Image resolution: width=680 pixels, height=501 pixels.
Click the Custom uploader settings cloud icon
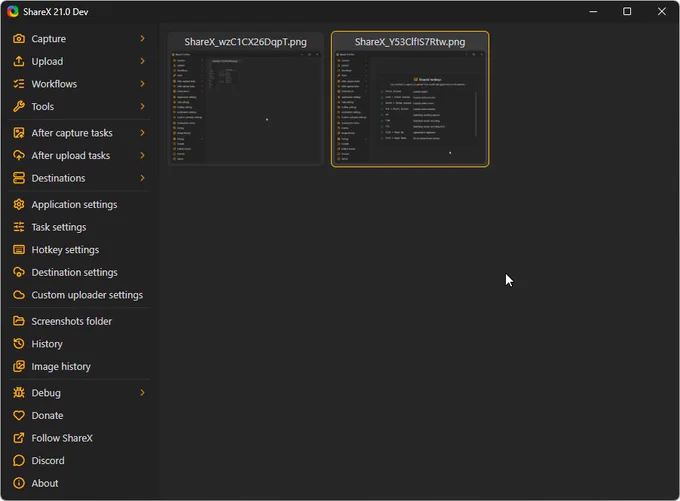19,295
